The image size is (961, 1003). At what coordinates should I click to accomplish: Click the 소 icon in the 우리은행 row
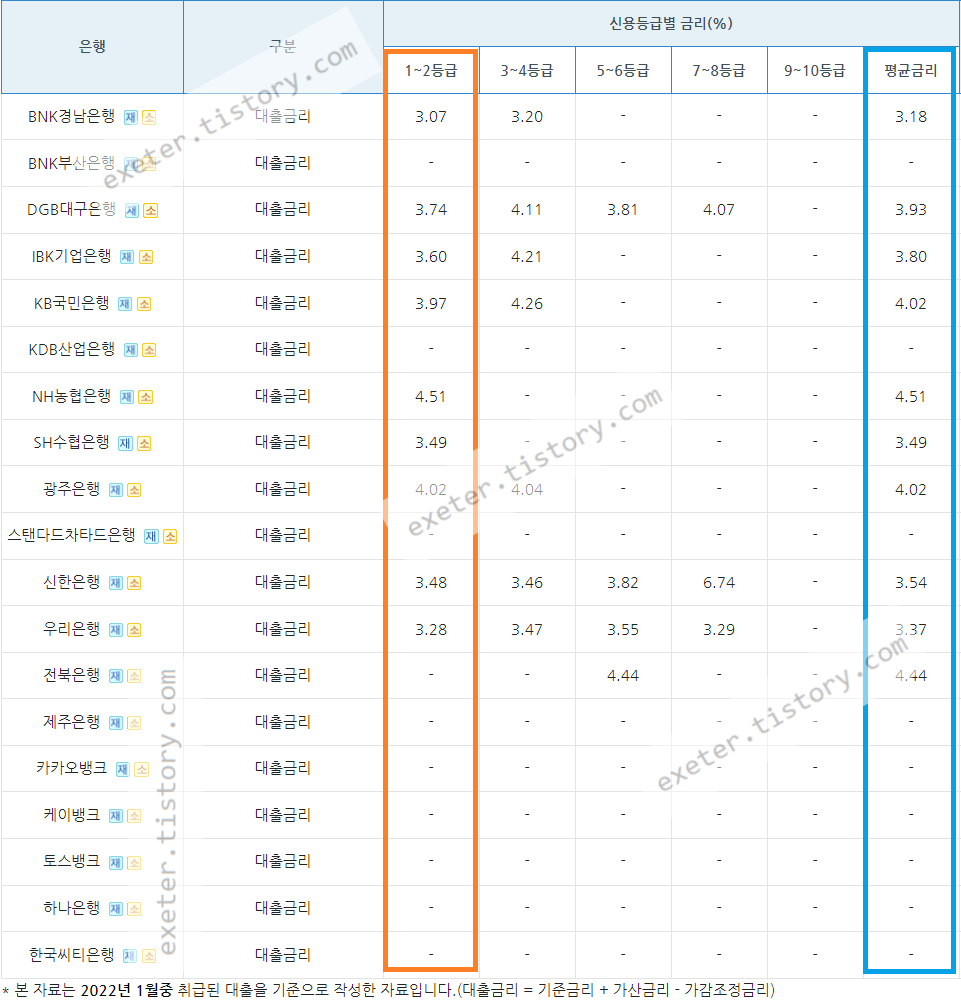point(134,630)
